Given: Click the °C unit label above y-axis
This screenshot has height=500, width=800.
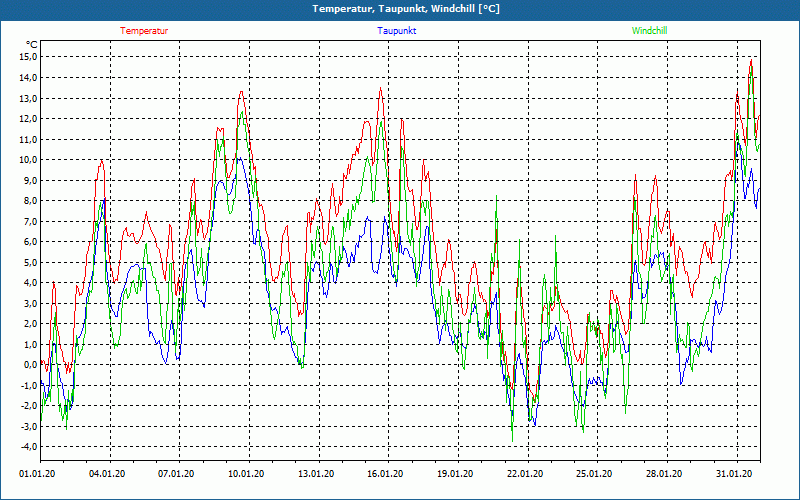Looking at the screenshot, I should (32, 45).
